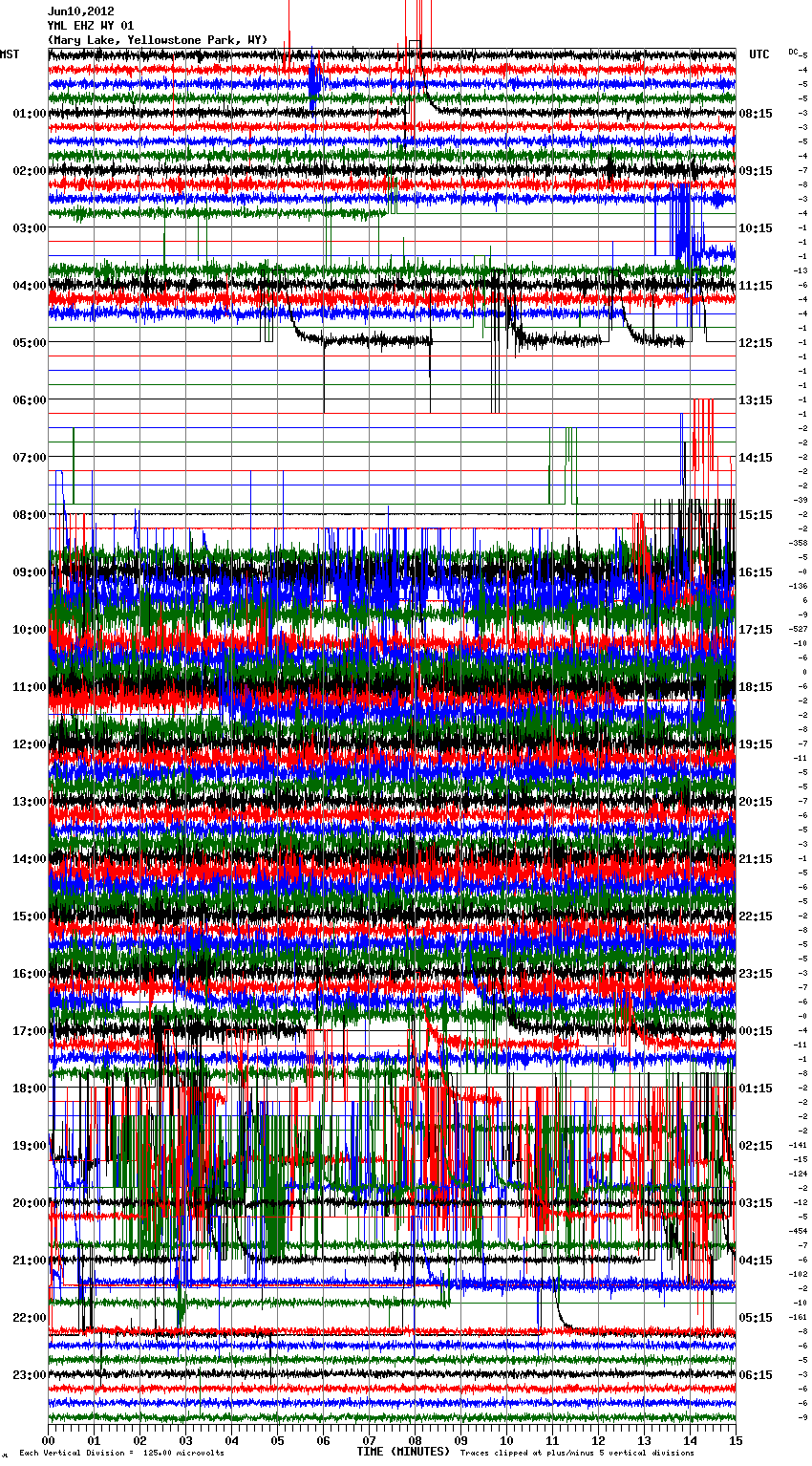Click the MST time zone label

click(10, 54)
